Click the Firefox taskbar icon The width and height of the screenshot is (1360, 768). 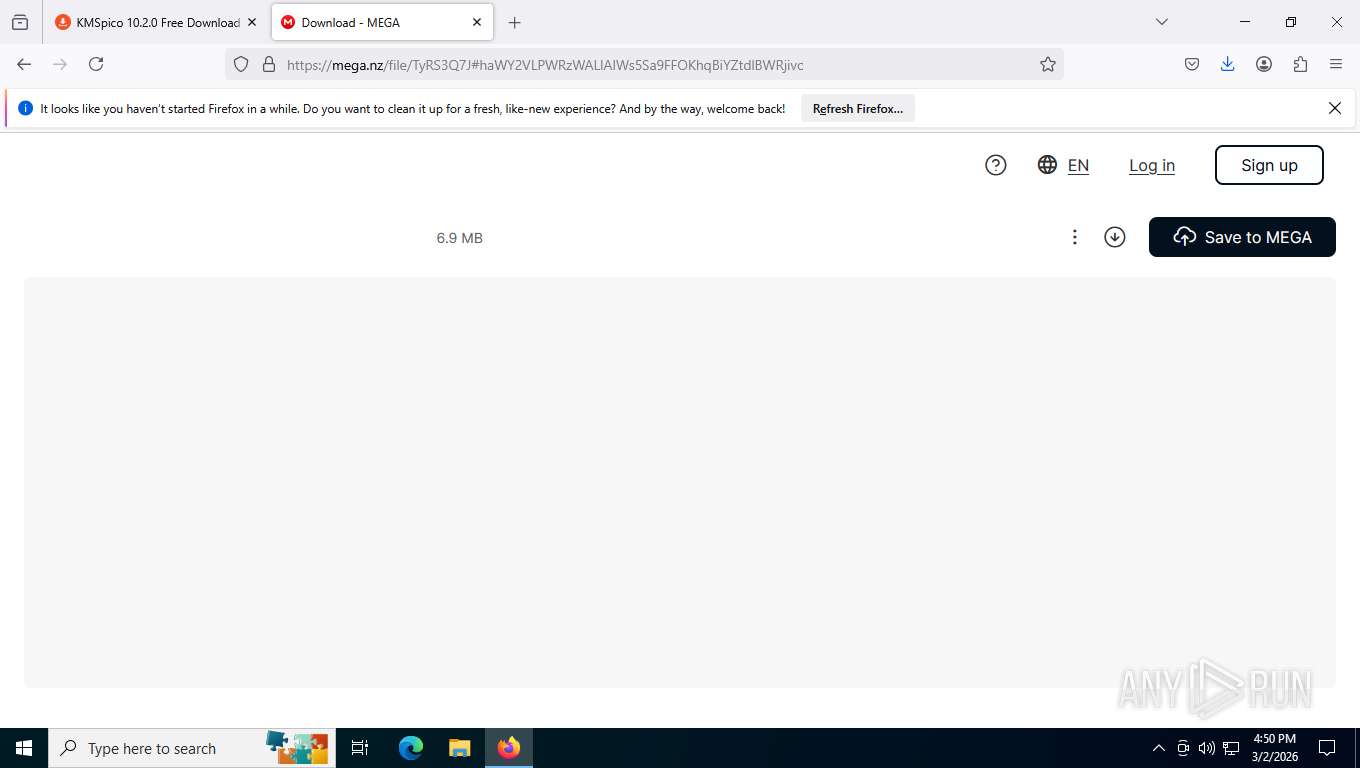pyautogui.click(x=509, y=748)
